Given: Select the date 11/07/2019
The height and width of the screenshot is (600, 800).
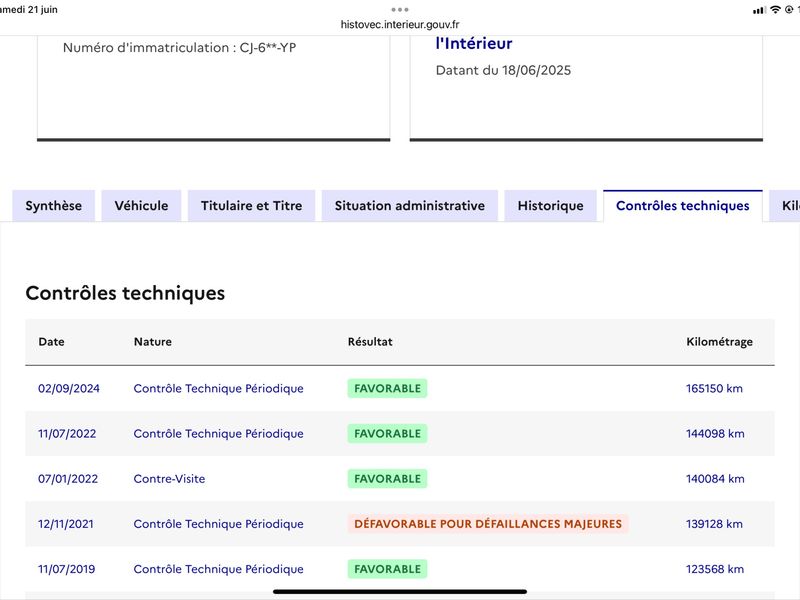Looking at the screenshot, I should pyautogui.click(x=66, y=569).
